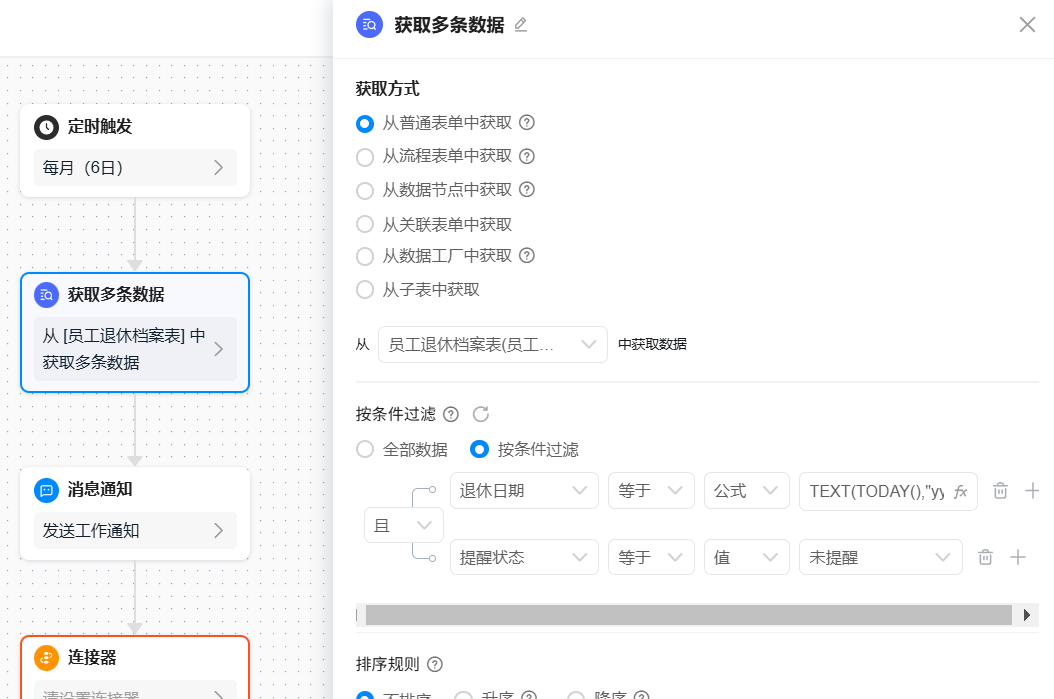This screenshot has height=699, width=1054.
Task: Open help icon next to 从流程表单中获取
Action: click(x=527, y=156)
